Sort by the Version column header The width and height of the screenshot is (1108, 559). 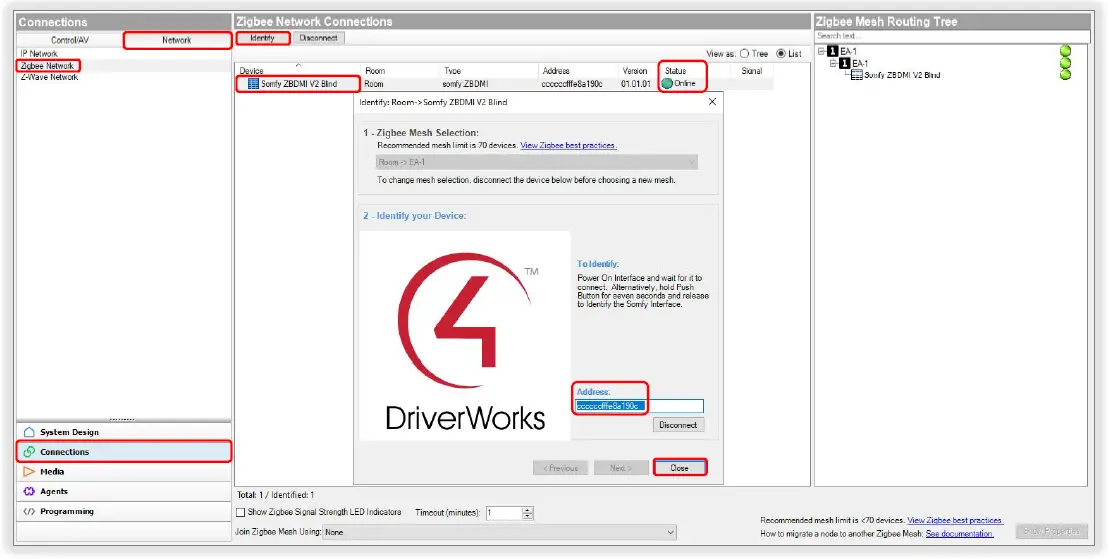pyautogui.click(x=638, y=71)
